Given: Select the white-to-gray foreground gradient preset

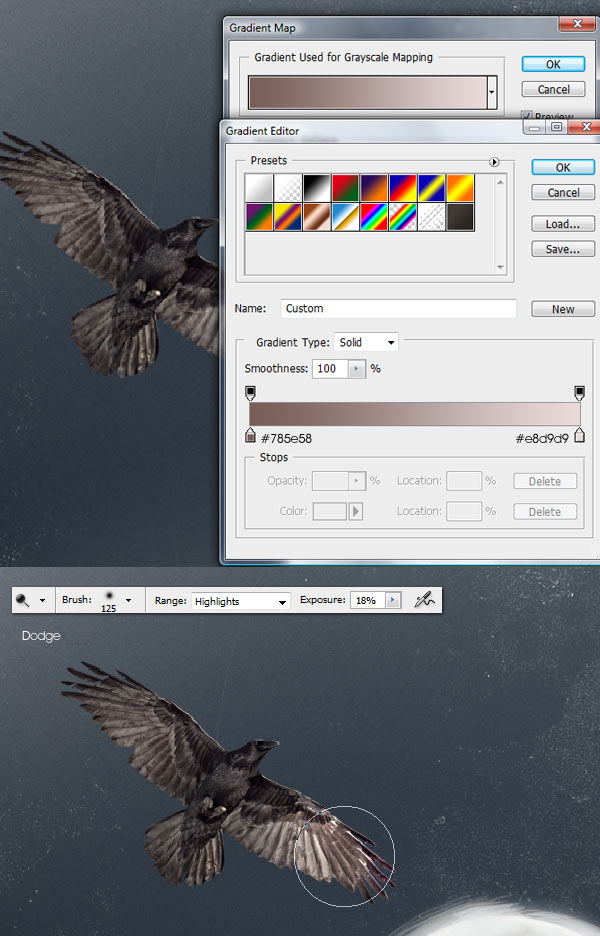Looking at the screenshot, I should point(259,187).
